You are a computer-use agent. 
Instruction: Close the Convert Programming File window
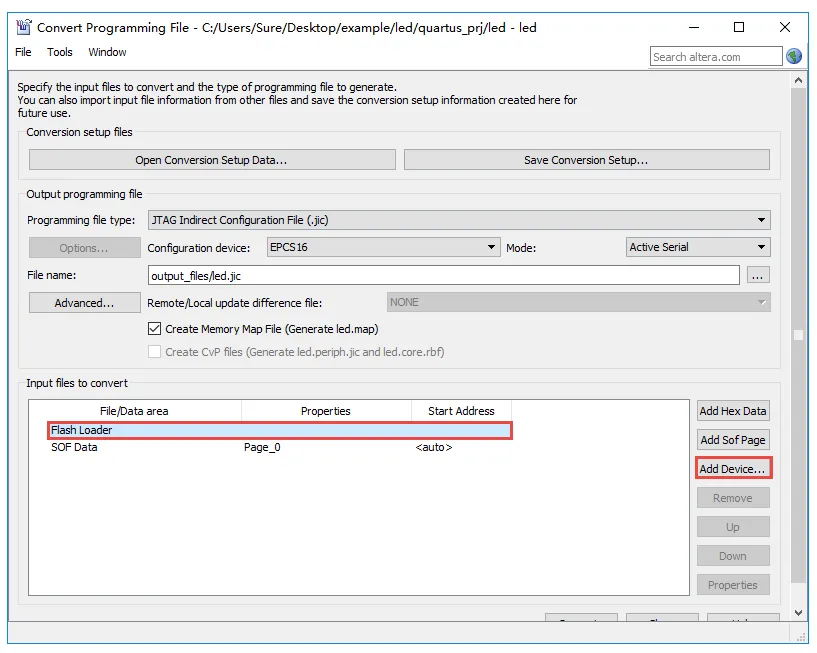(x=785, y=27)
